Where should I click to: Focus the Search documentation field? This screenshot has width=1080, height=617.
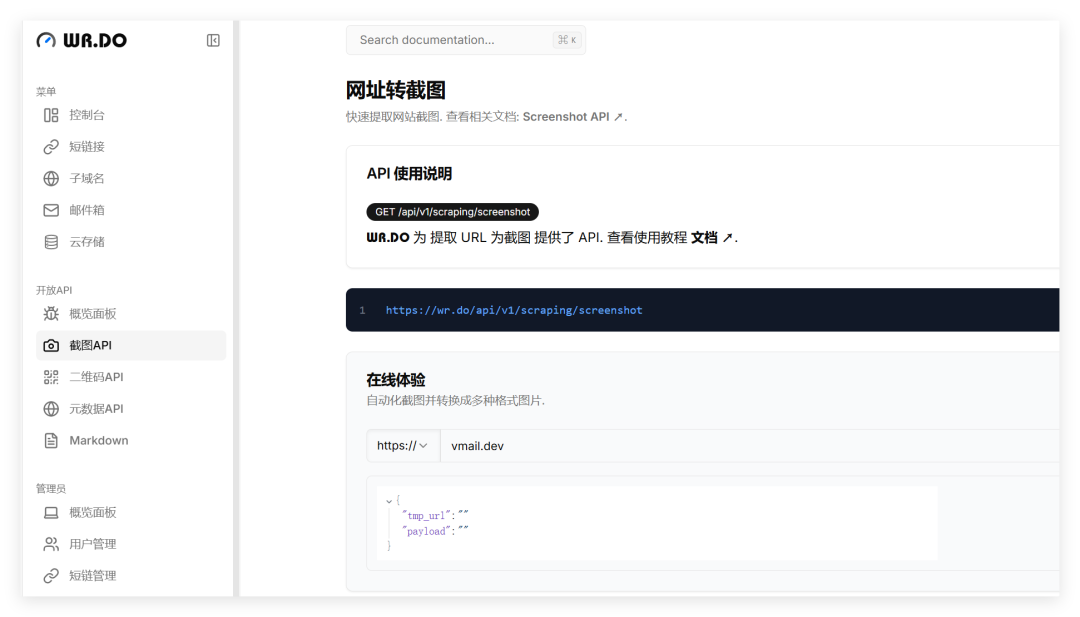(466, 40)
